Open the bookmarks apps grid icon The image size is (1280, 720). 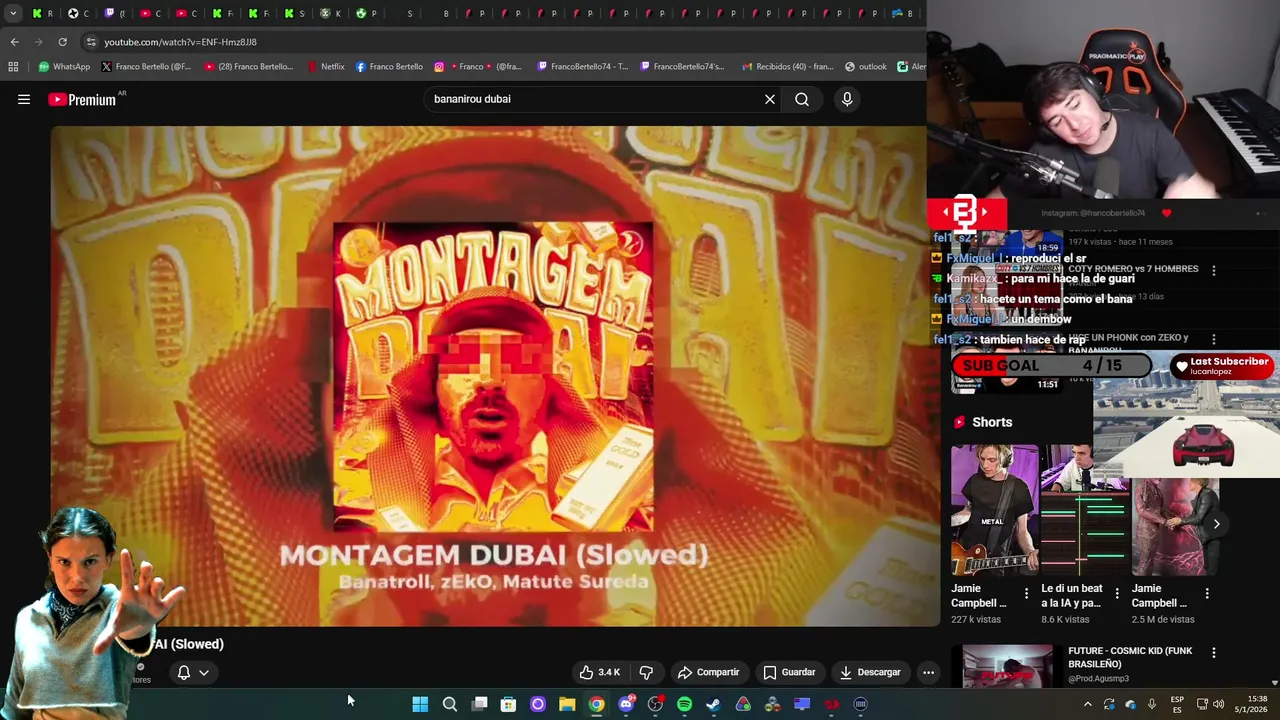click(x=13, y=67)
